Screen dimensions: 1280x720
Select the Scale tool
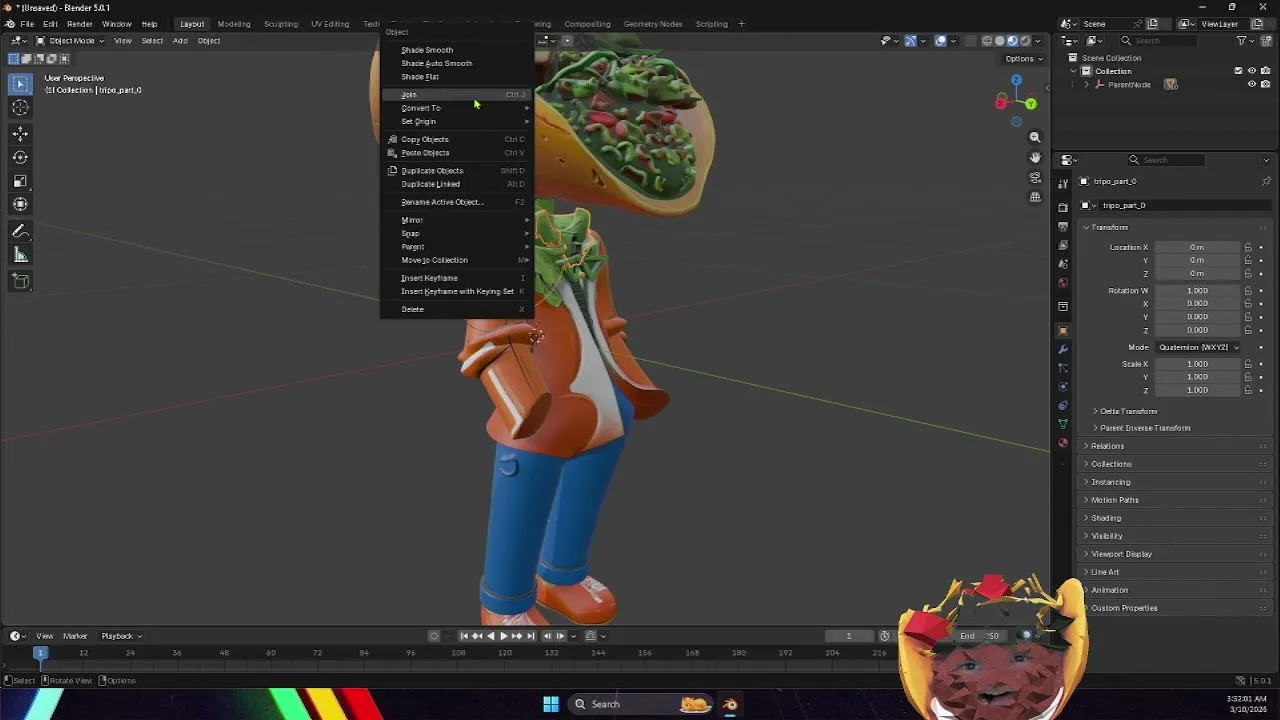coord(20,181)
